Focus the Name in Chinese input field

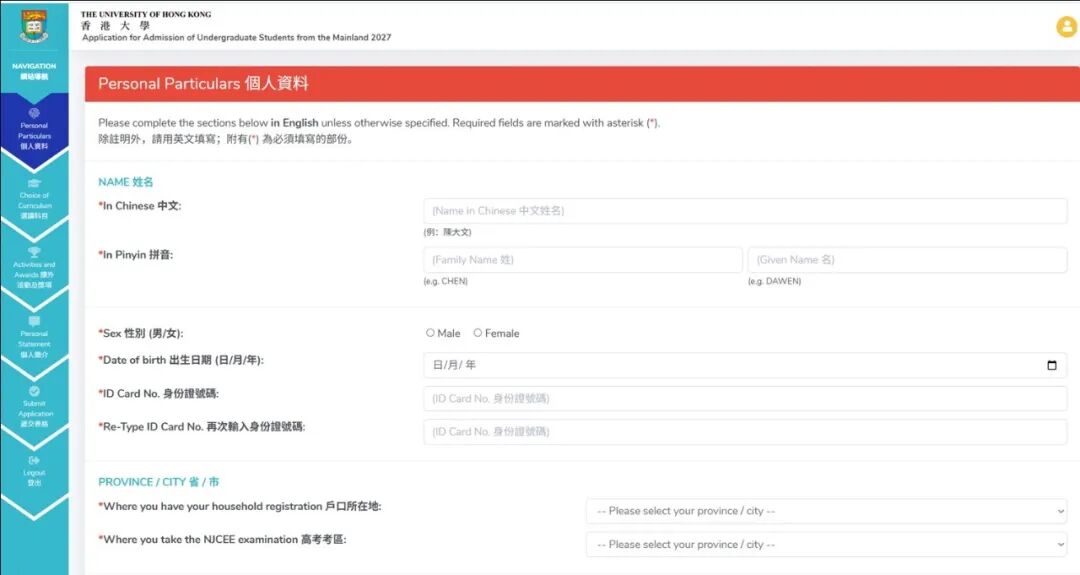(745, 211)
